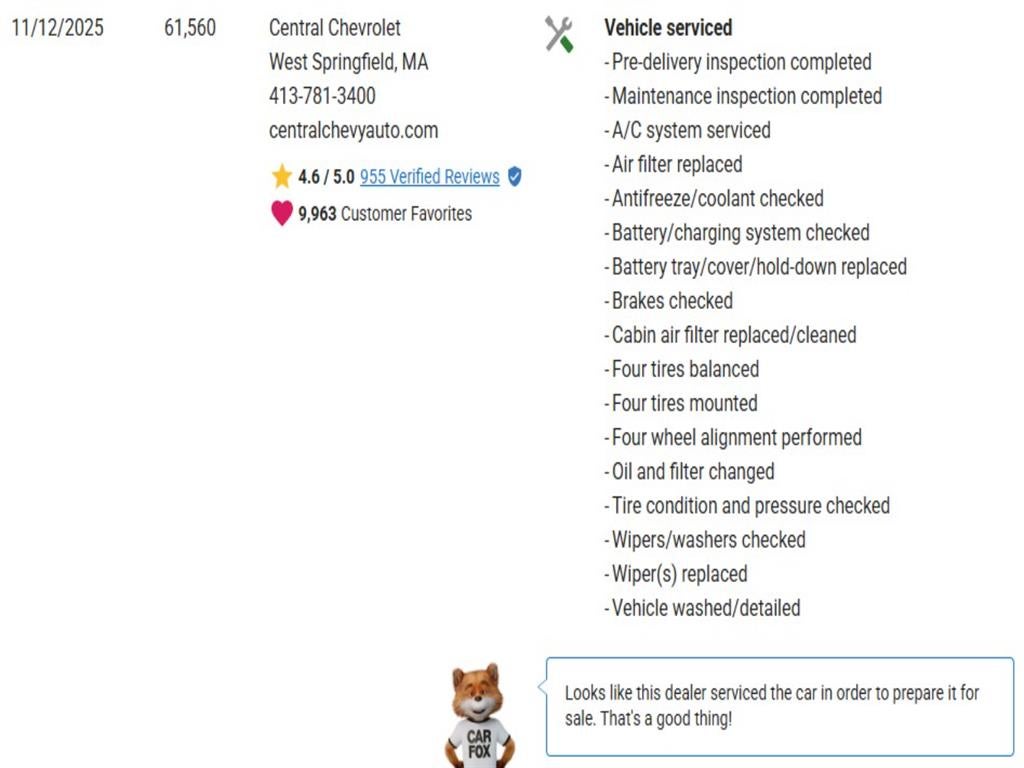Click the 413-781-3400 phone number
Screen dimensions: 1024x768
point(322,96)
